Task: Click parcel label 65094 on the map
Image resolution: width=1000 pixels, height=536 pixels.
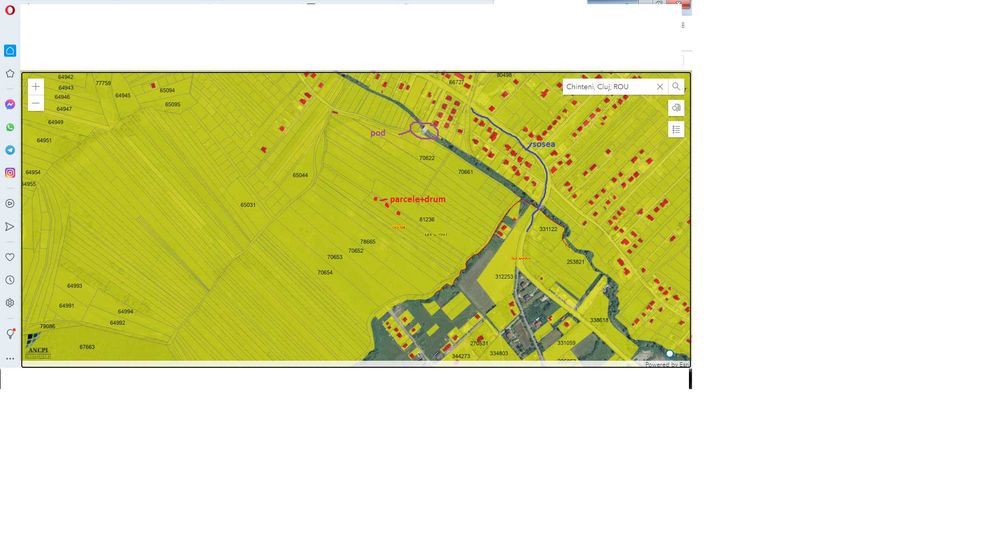Action: click(167, 91)
